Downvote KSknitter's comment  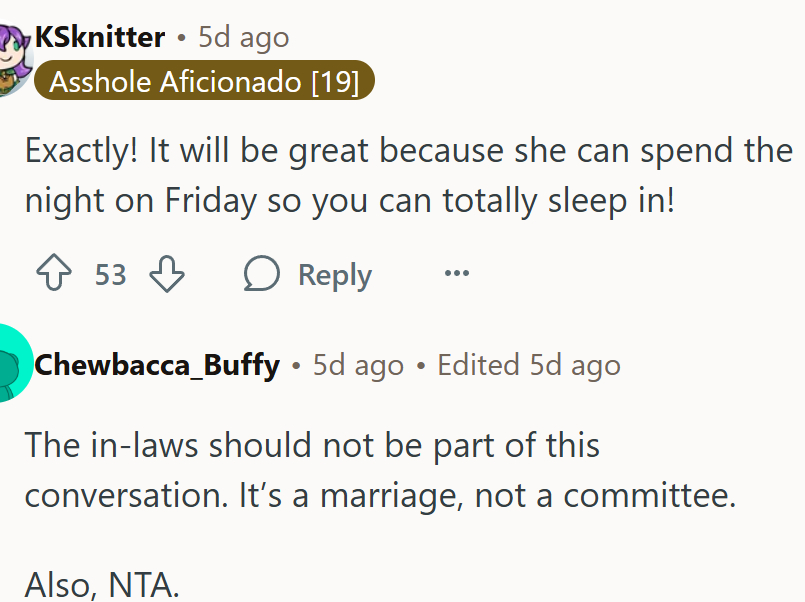167,274
